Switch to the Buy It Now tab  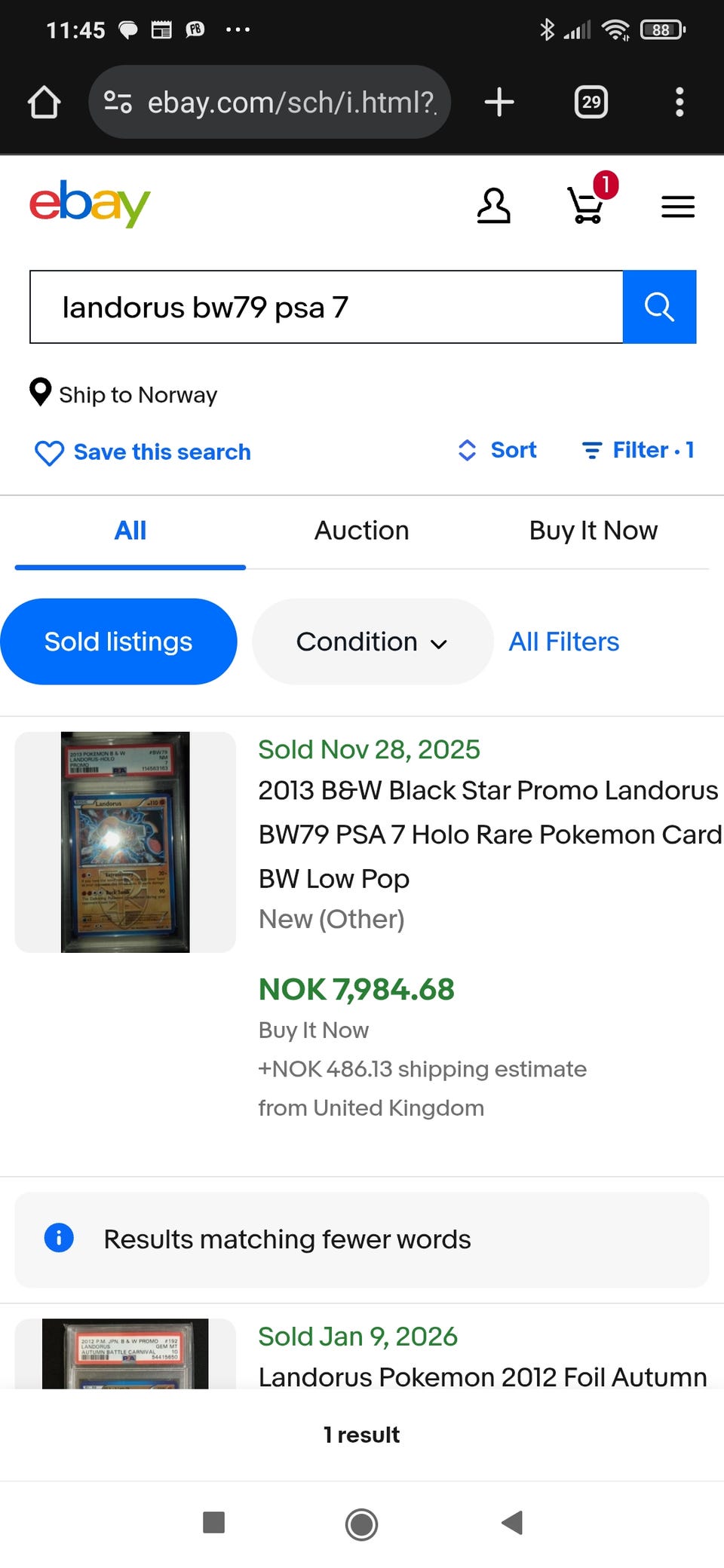(593, 531)
